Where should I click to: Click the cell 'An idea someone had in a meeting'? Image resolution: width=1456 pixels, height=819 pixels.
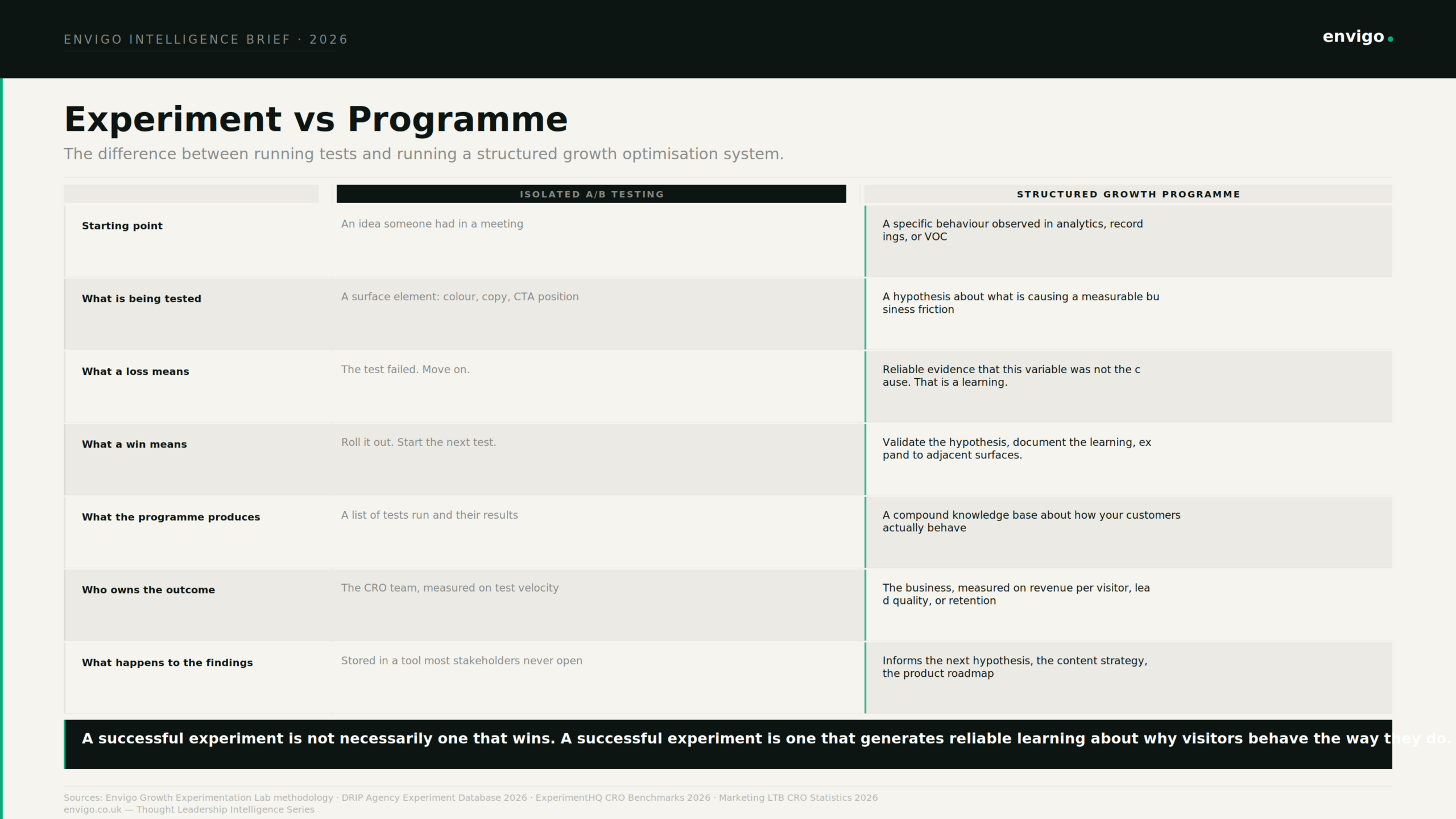(x=432, y=224)
